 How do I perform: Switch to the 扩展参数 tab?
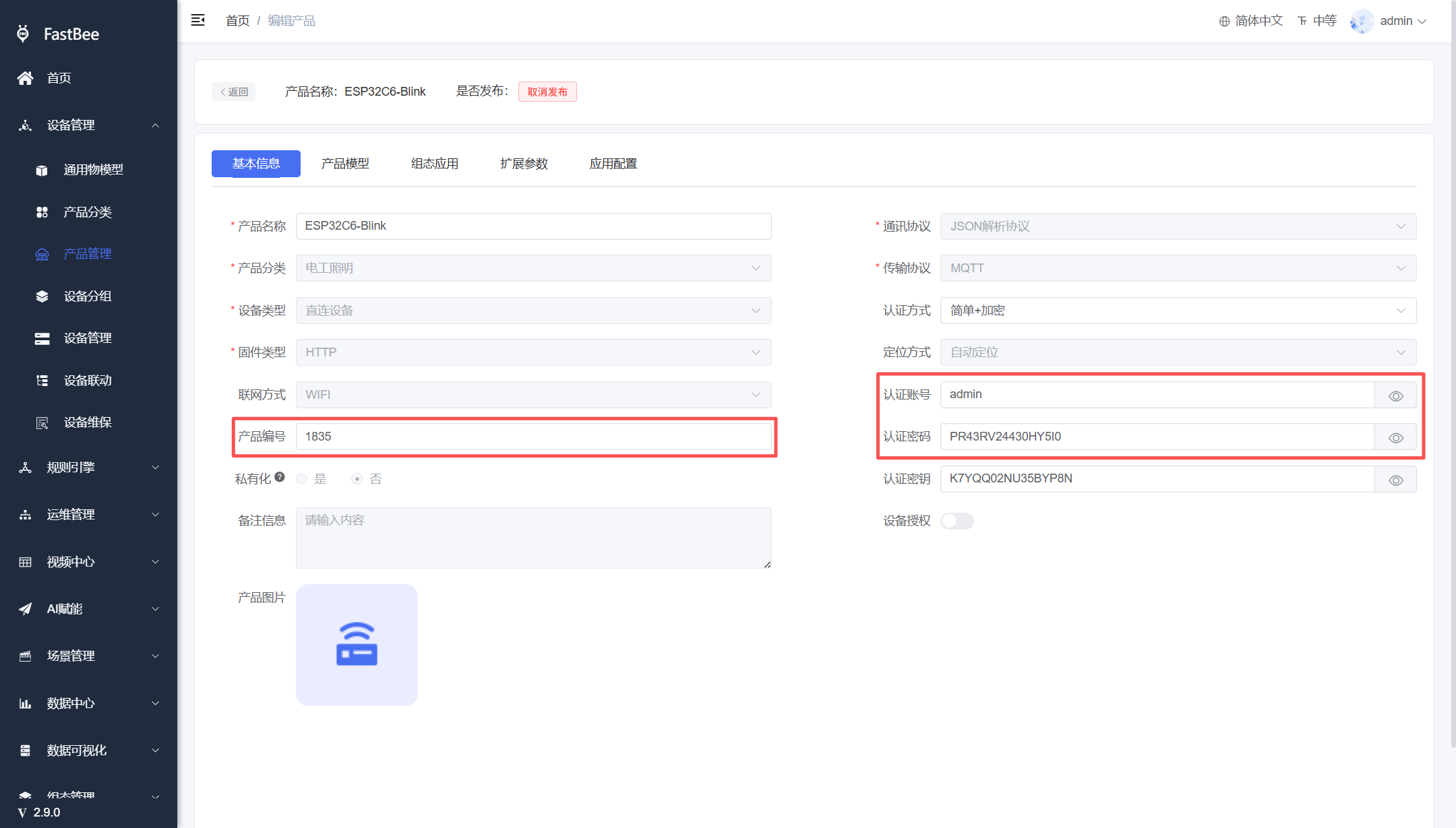tap(524, 164)
